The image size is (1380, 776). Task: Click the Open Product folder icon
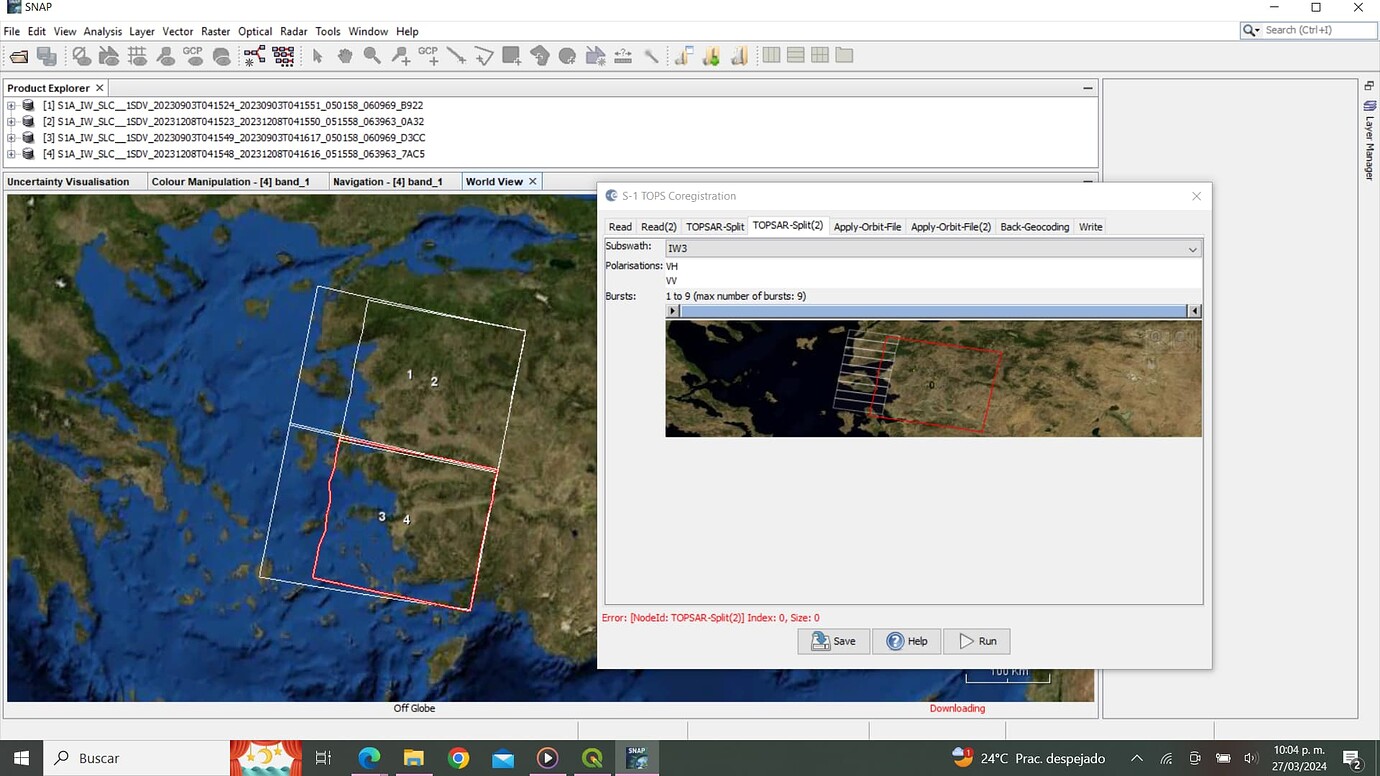coord(18,55)
